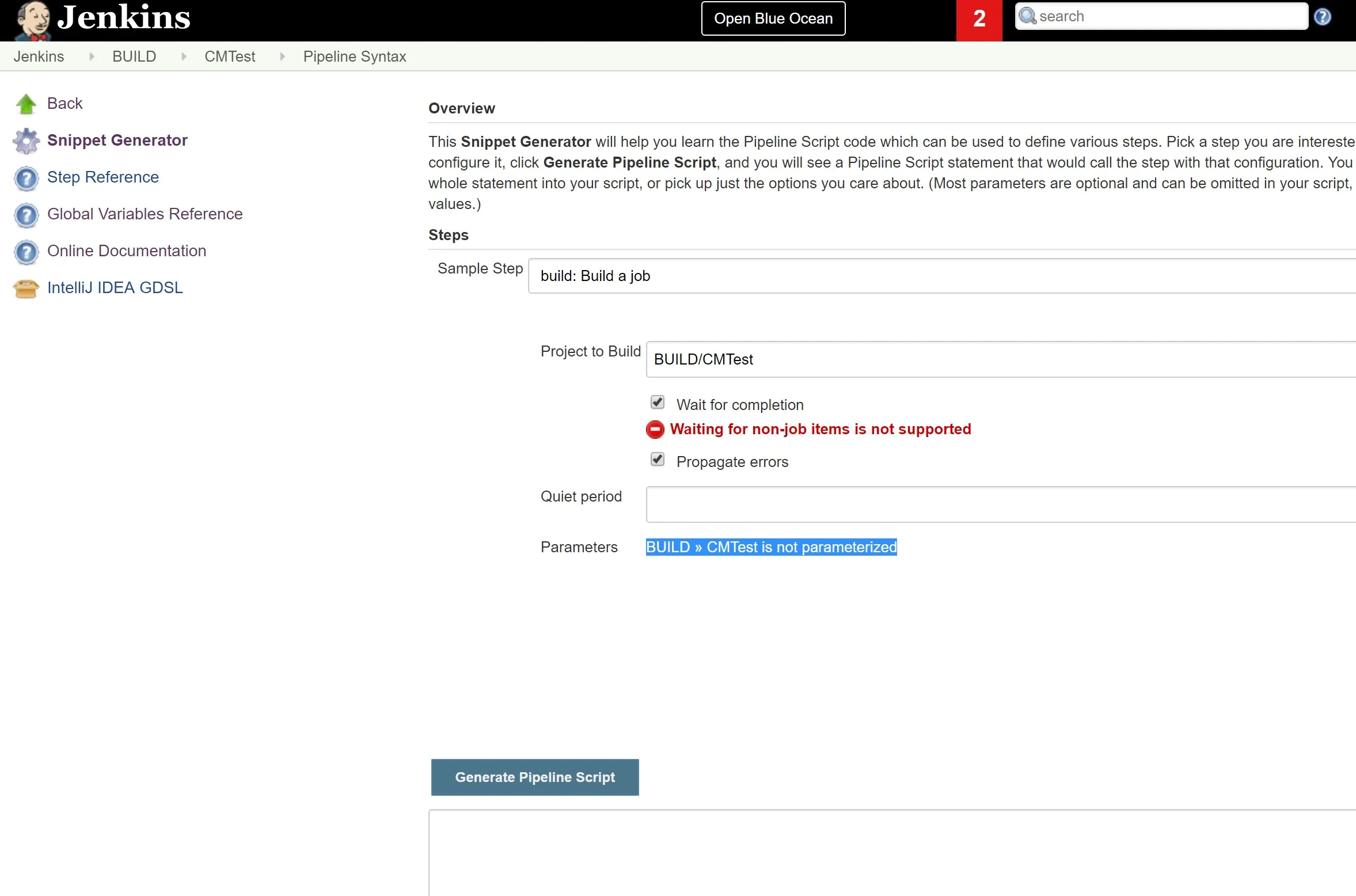Open the CMTest breadcrumb item
Viewport: 1356px width, 896px height.
click(230, 56)
